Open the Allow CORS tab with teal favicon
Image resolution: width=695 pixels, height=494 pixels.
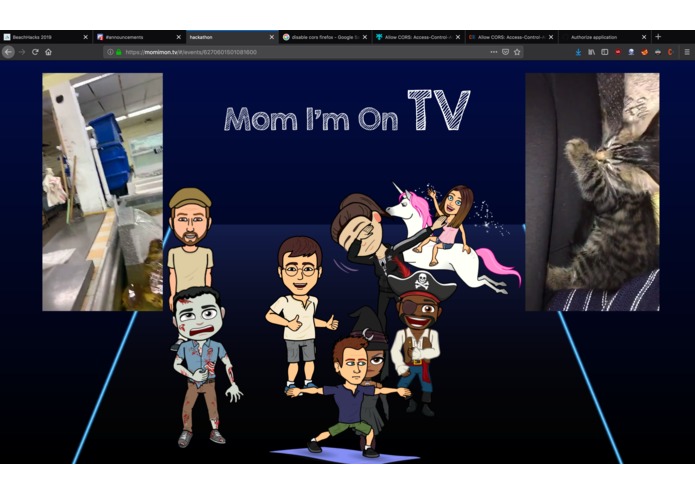coord(418,37)
